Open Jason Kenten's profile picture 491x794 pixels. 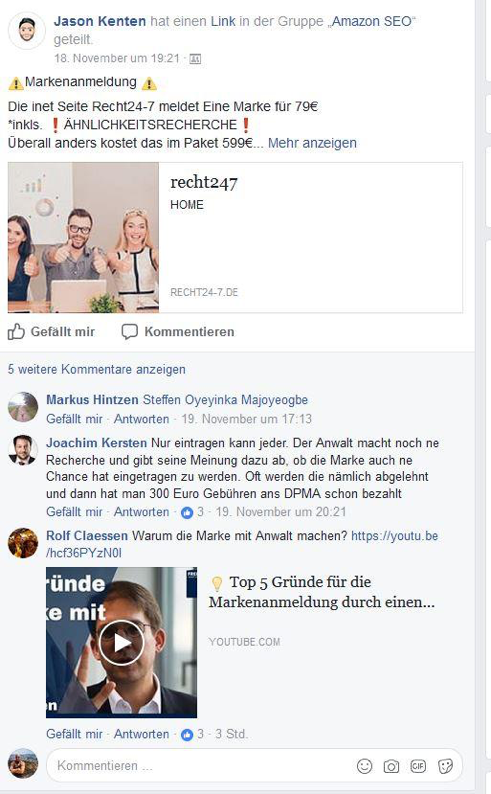(27, 30)
